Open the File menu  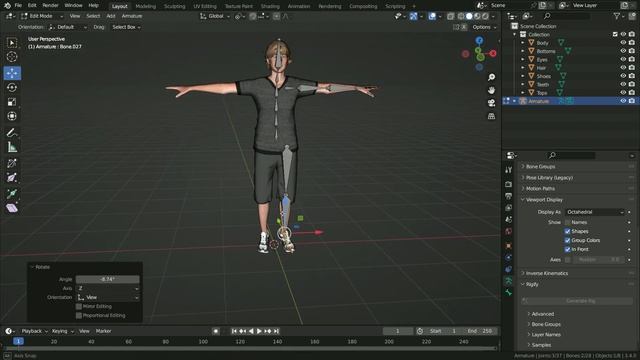tap(18, 5)
